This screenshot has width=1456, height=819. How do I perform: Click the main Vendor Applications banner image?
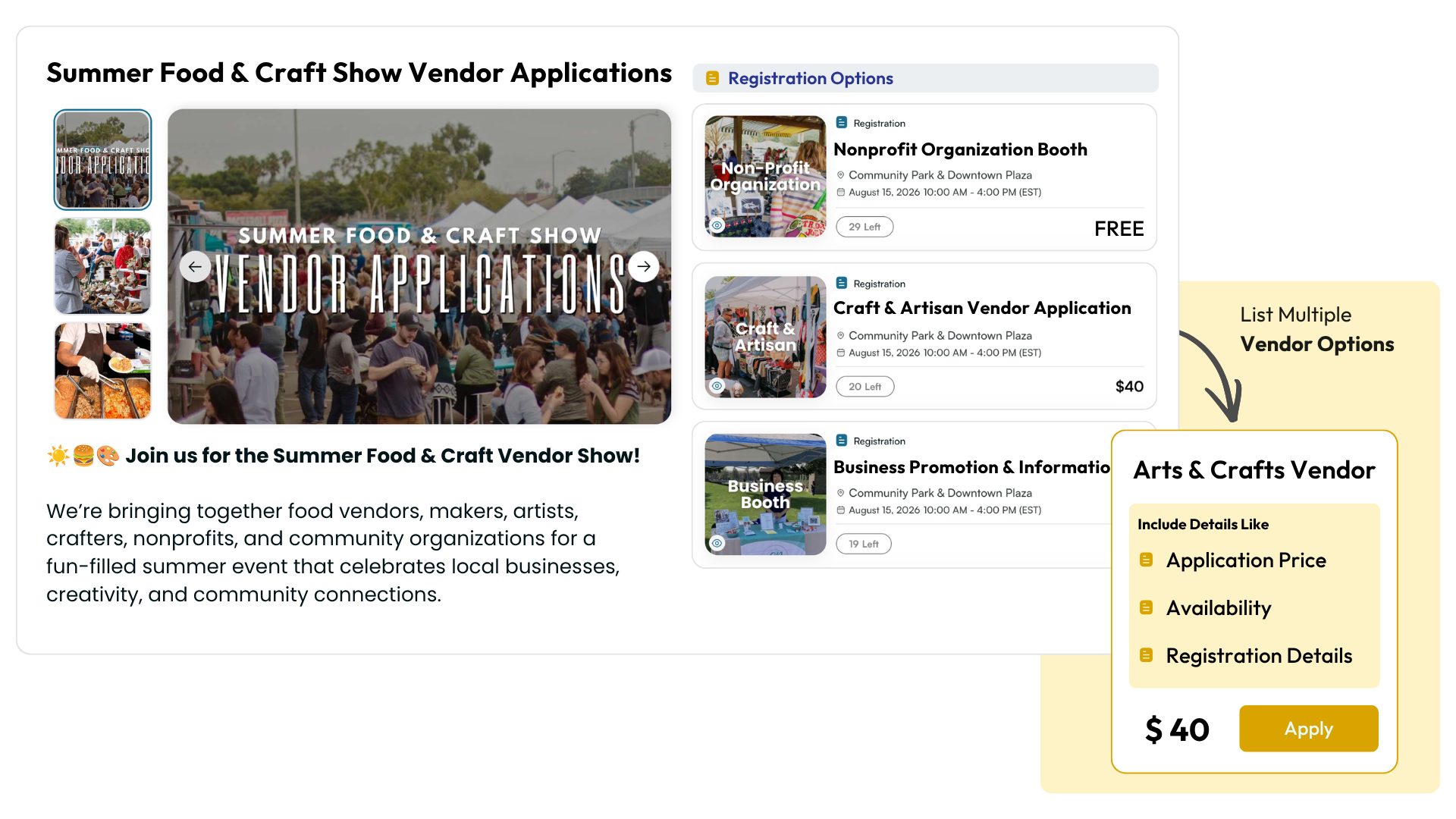pyautogui.click(x=419, y=266)
